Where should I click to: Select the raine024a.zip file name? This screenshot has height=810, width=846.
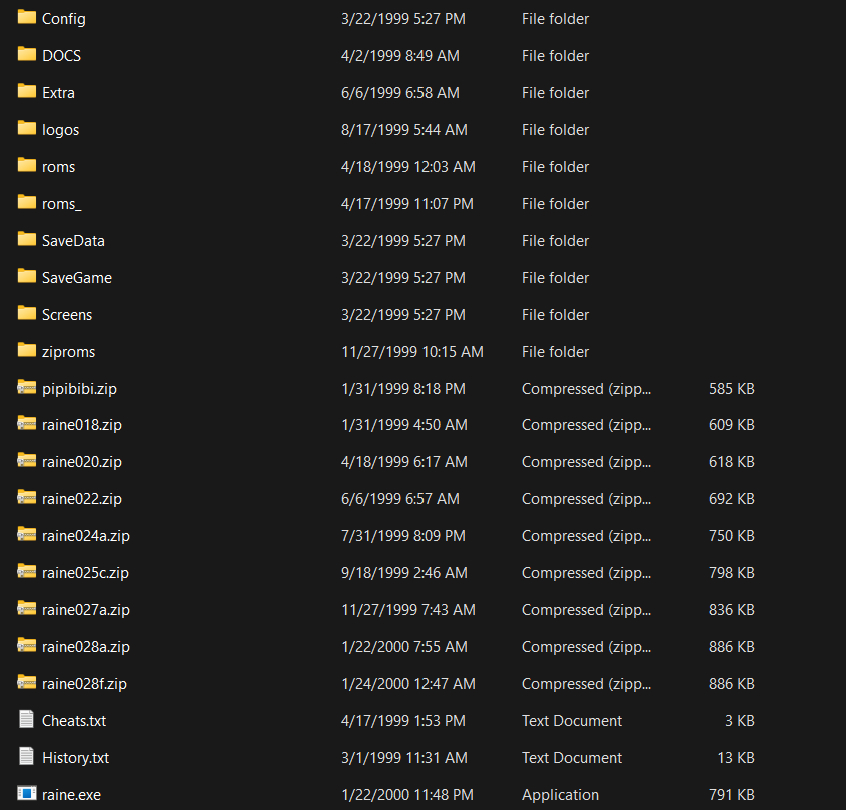pyautogui.click(x=86, y=536)
